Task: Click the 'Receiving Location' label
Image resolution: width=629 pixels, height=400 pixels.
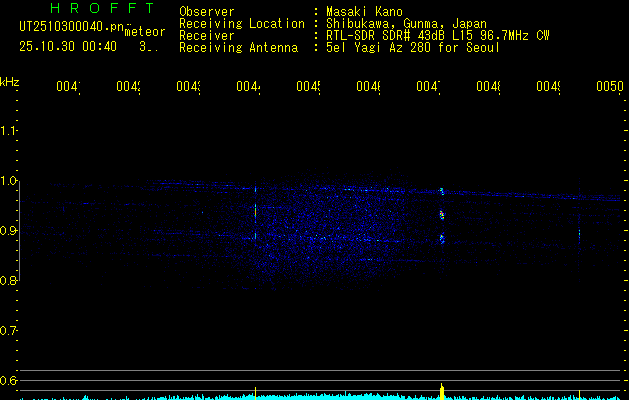Action: [x=242, y=24]
